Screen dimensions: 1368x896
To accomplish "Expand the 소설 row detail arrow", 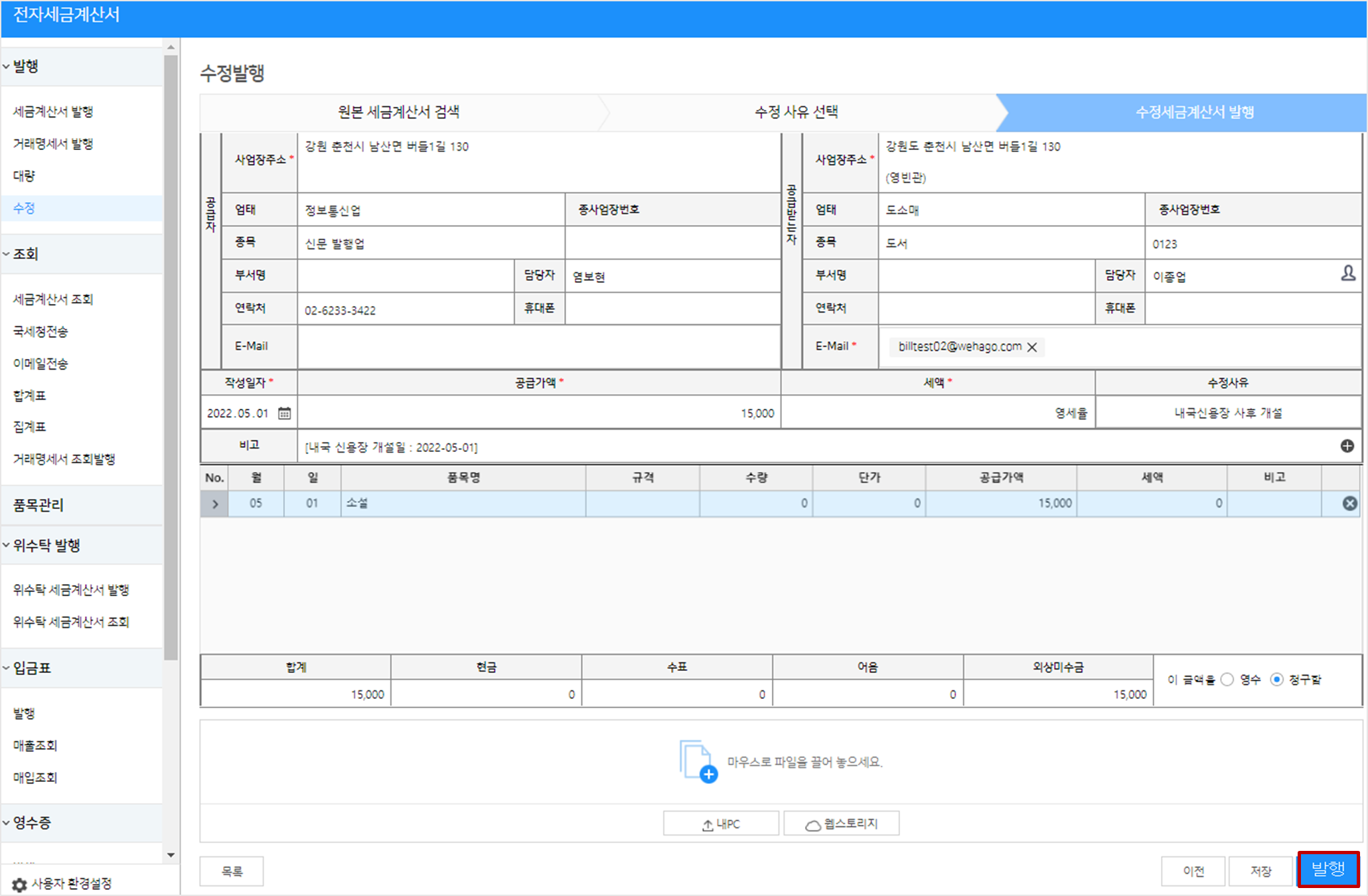I will point(215,504).
